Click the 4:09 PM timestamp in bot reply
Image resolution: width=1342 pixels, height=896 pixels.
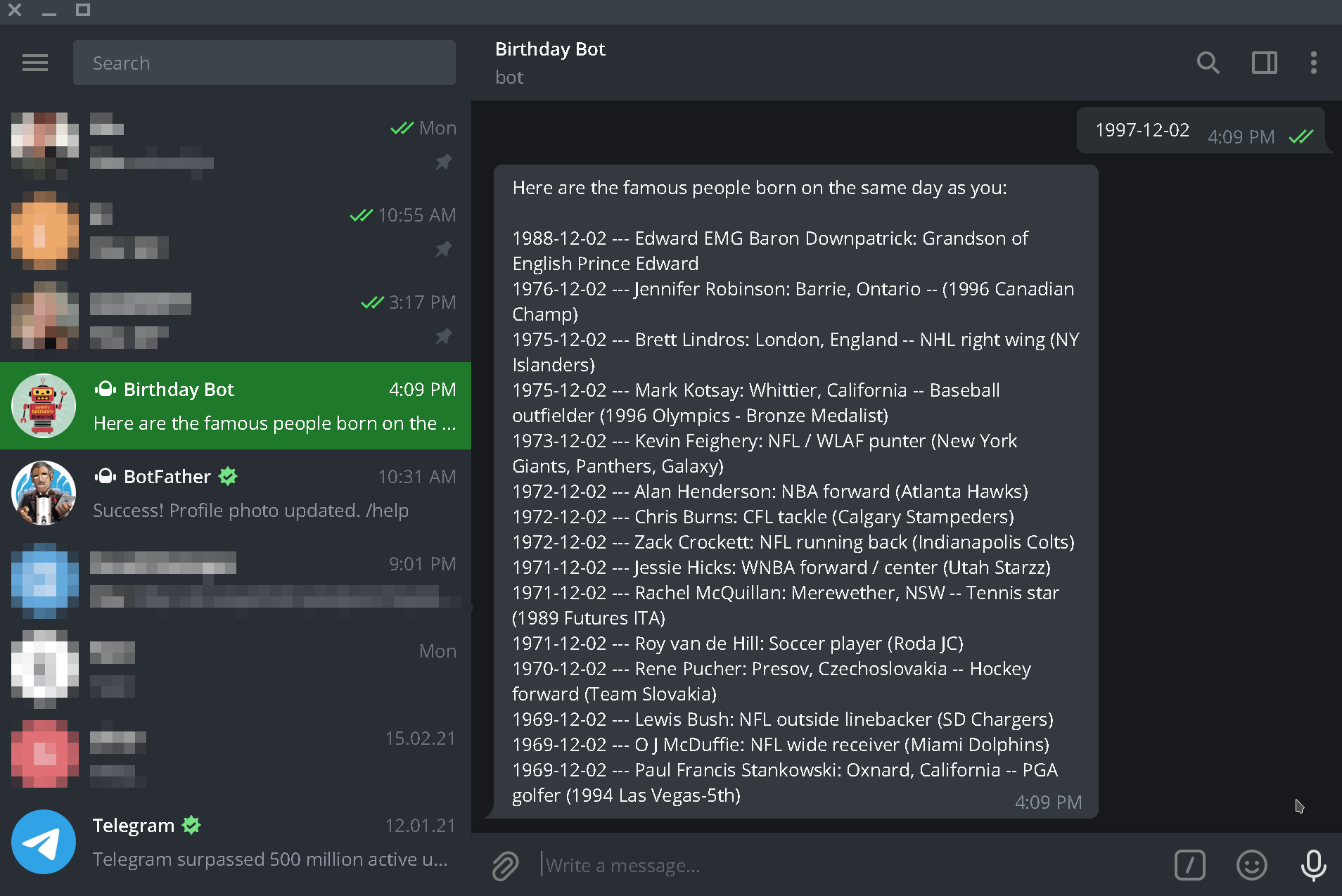1048,802
